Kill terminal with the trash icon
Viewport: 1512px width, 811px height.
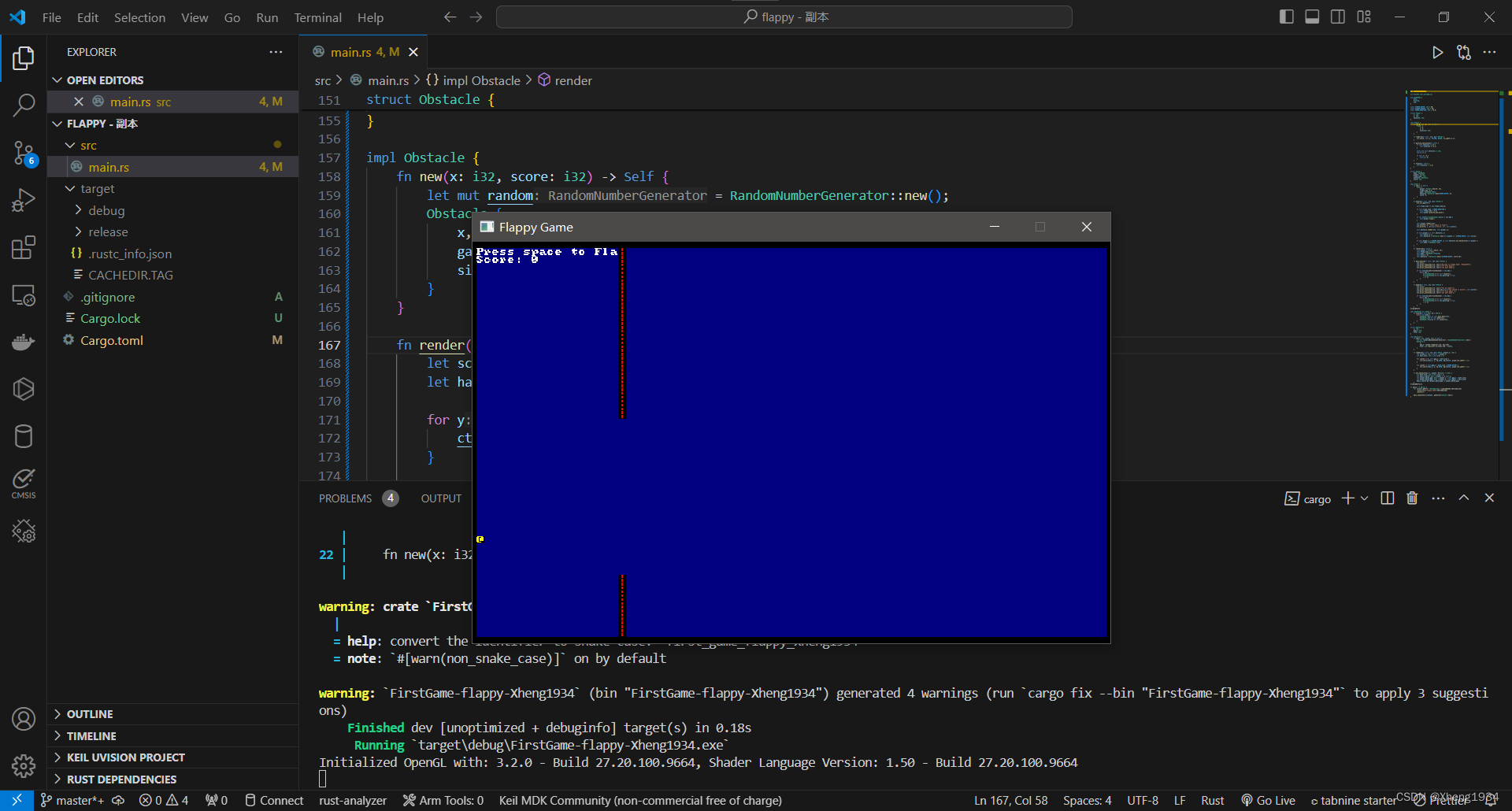[x=1412, y=498]
